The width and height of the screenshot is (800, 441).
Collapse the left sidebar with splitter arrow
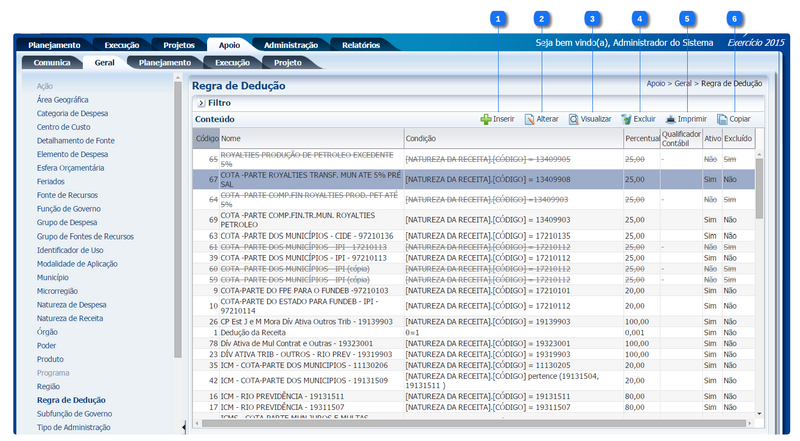click(183, 427)
